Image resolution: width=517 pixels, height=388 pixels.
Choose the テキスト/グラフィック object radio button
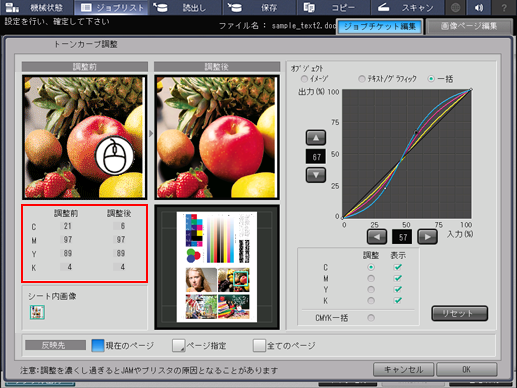[362, 79]
